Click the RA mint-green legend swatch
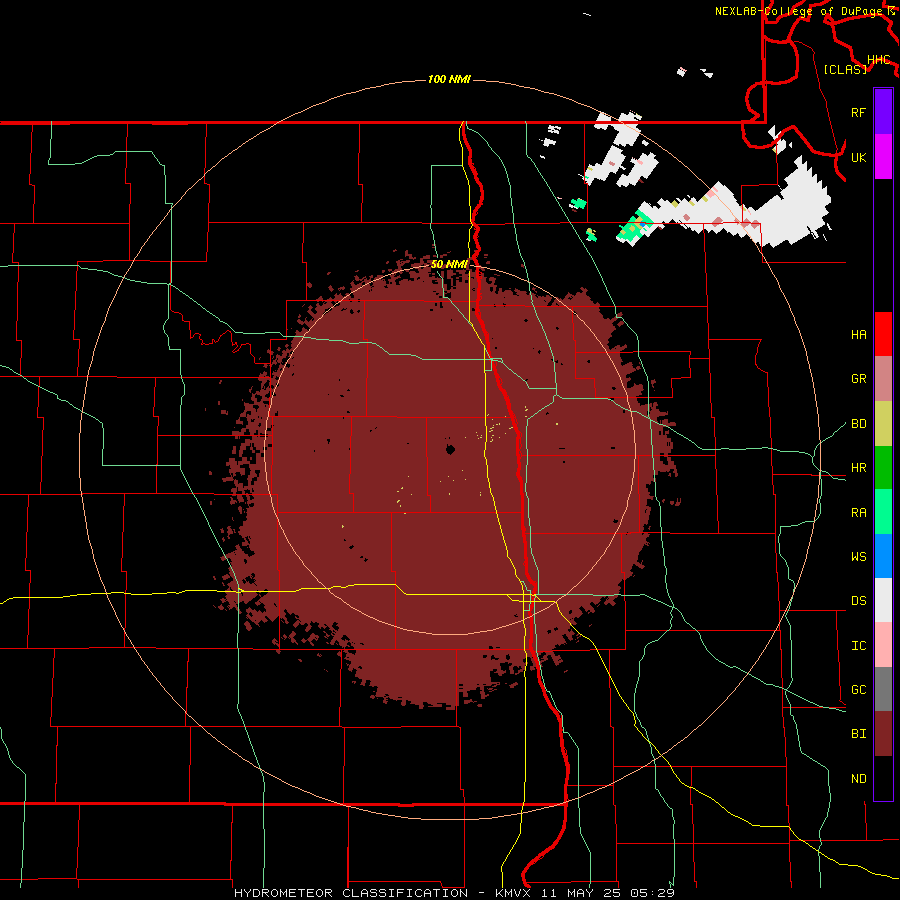 (x=883, y=512)
